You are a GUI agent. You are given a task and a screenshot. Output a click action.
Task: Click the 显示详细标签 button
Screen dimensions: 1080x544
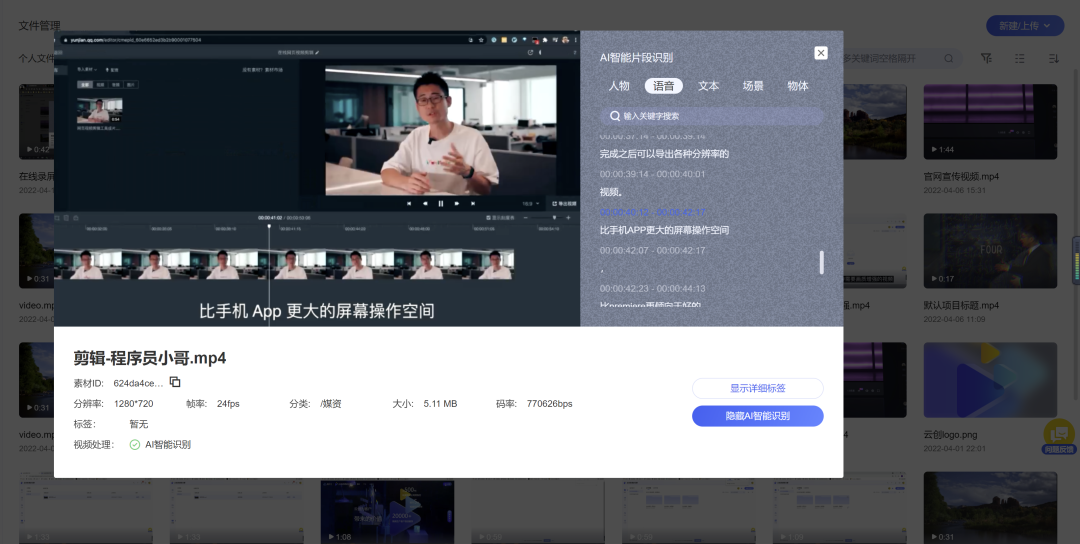click(757, 388)
